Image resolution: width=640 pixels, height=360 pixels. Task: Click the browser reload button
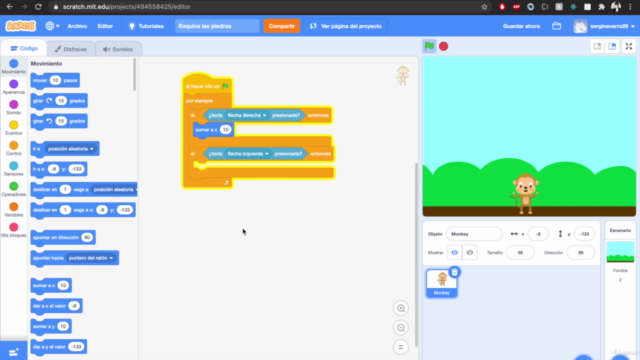[38, 7]
